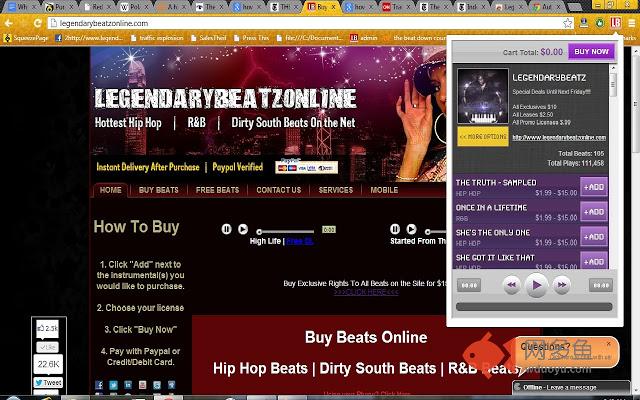Pause the High Life track
The width and height of the screenshot is (640, 400).
(x=227, y=229)
